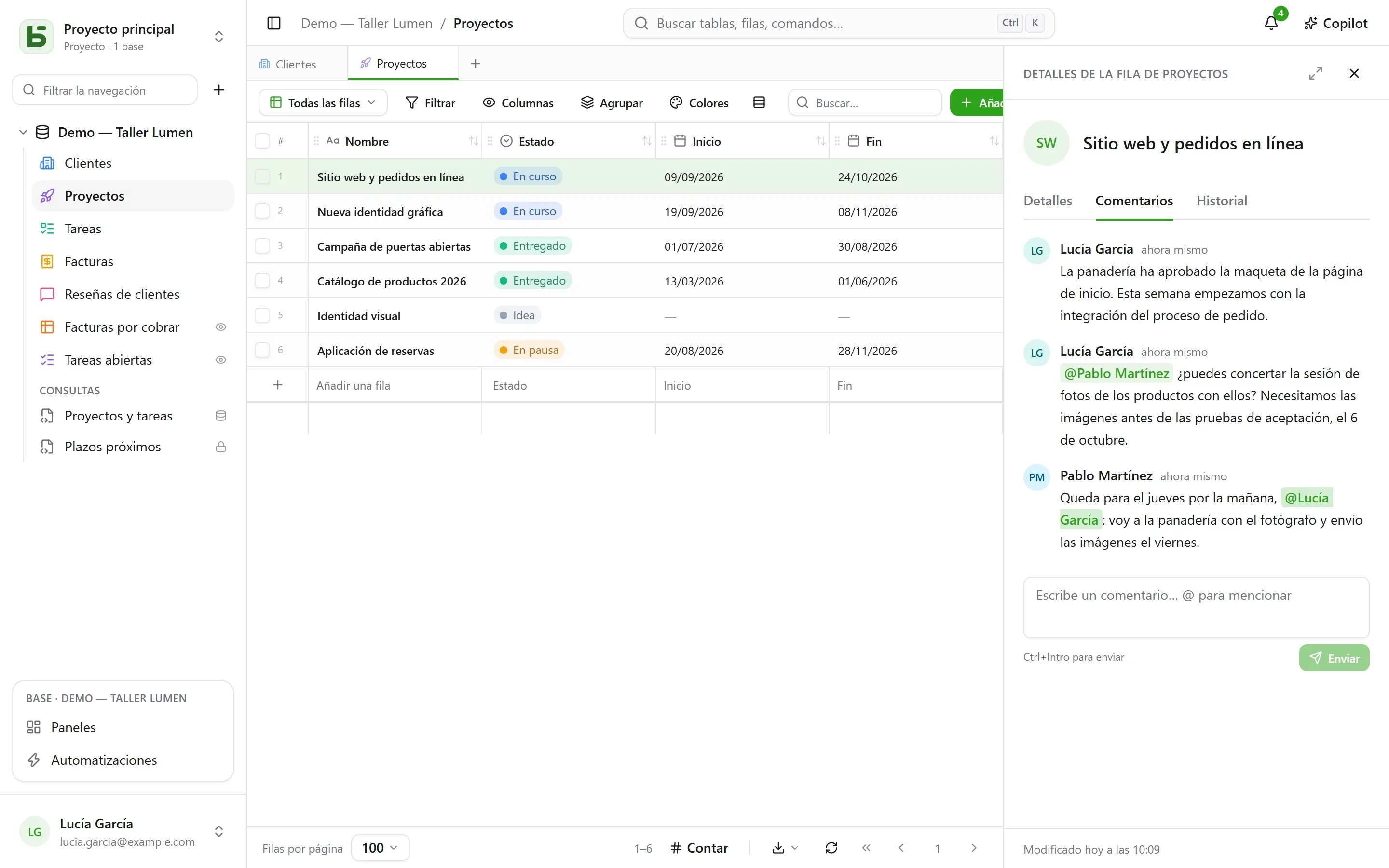Go to the first page of rows
1389x868 pixels.
866,848
